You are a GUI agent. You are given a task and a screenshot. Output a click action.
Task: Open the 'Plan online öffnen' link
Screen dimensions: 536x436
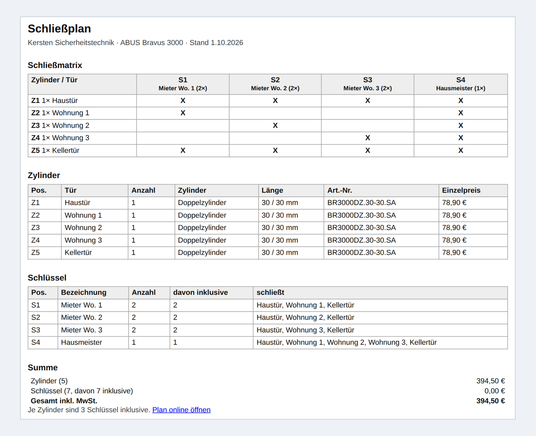(x=181, y=410)
